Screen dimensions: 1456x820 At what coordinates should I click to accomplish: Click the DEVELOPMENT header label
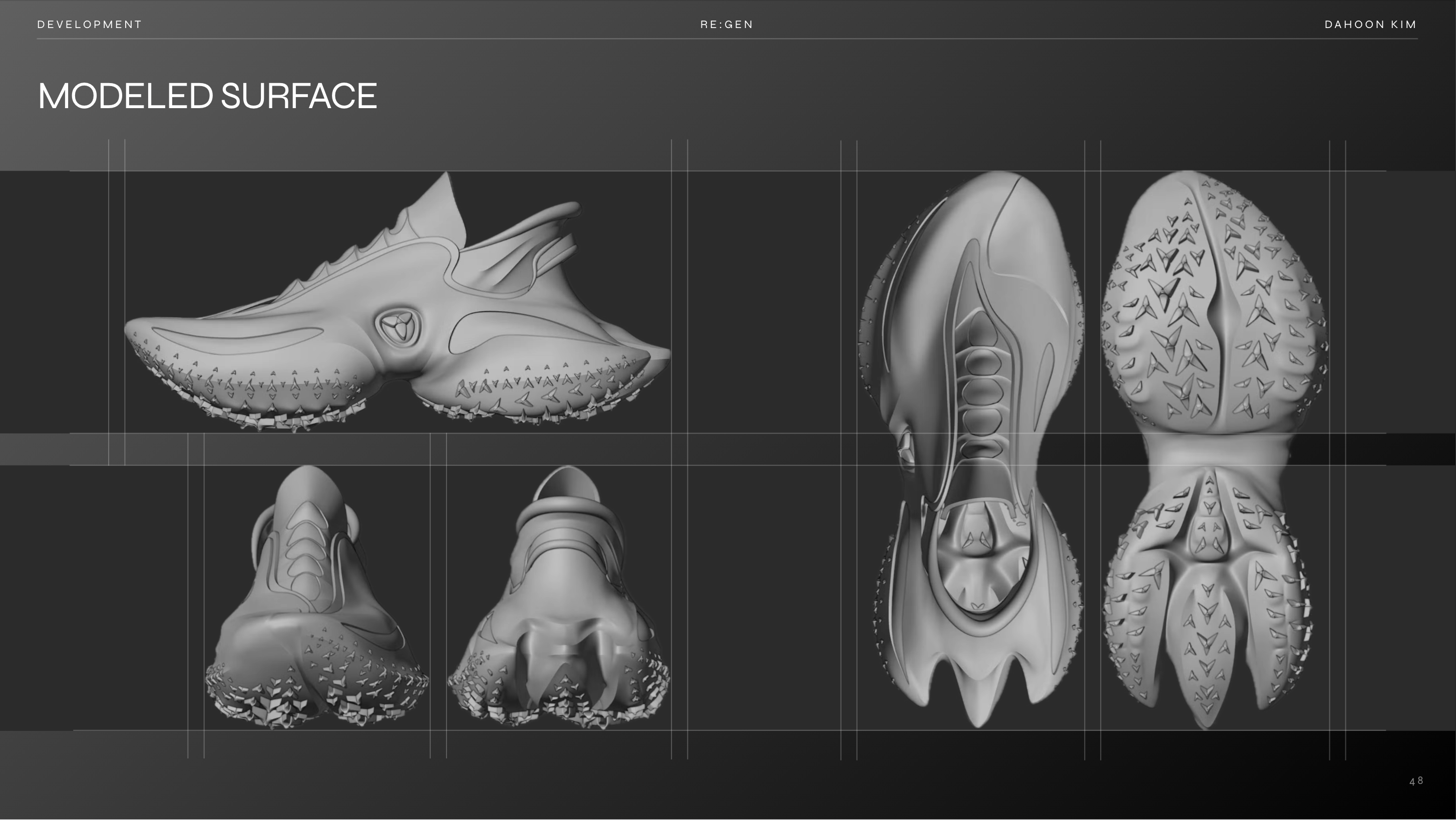pos(89,25)
